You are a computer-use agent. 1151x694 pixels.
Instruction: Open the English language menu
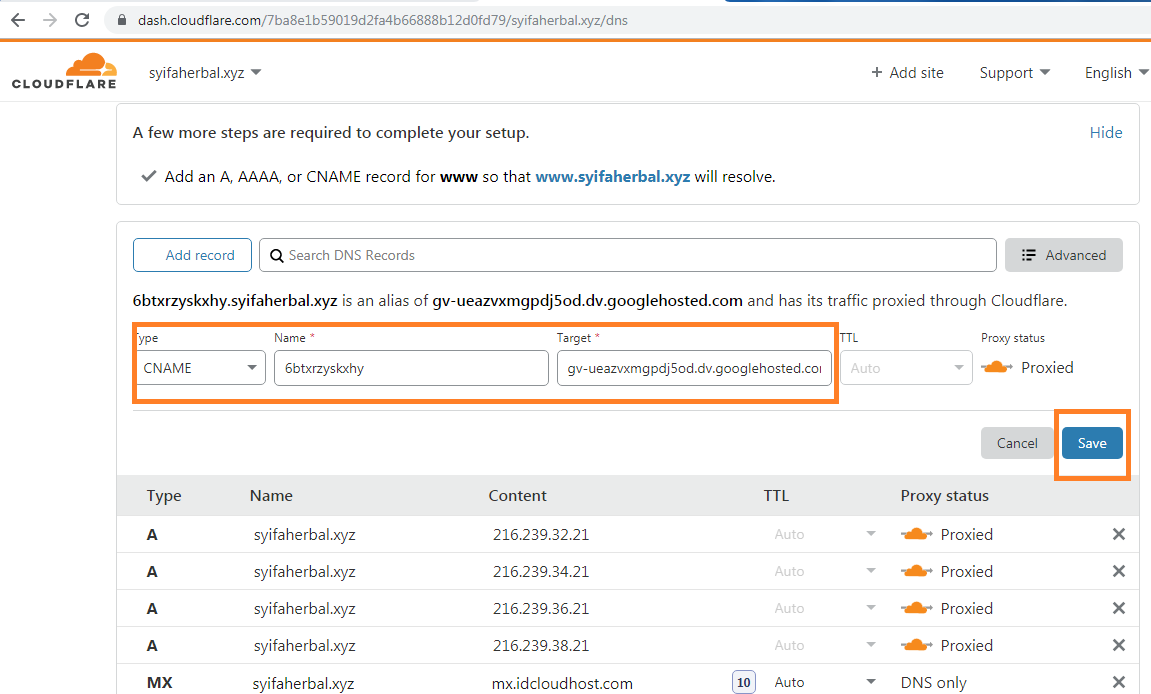1116,73
